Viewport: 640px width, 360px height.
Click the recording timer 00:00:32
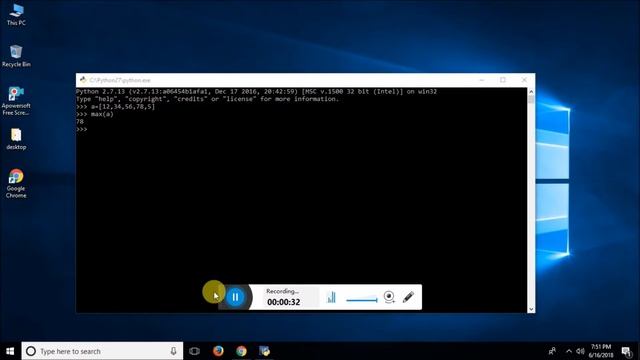click(284, 302)
